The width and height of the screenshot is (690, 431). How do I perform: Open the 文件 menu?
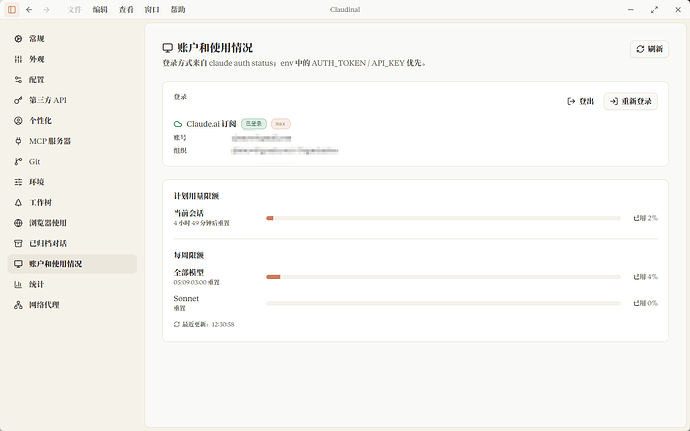[74, 9]
